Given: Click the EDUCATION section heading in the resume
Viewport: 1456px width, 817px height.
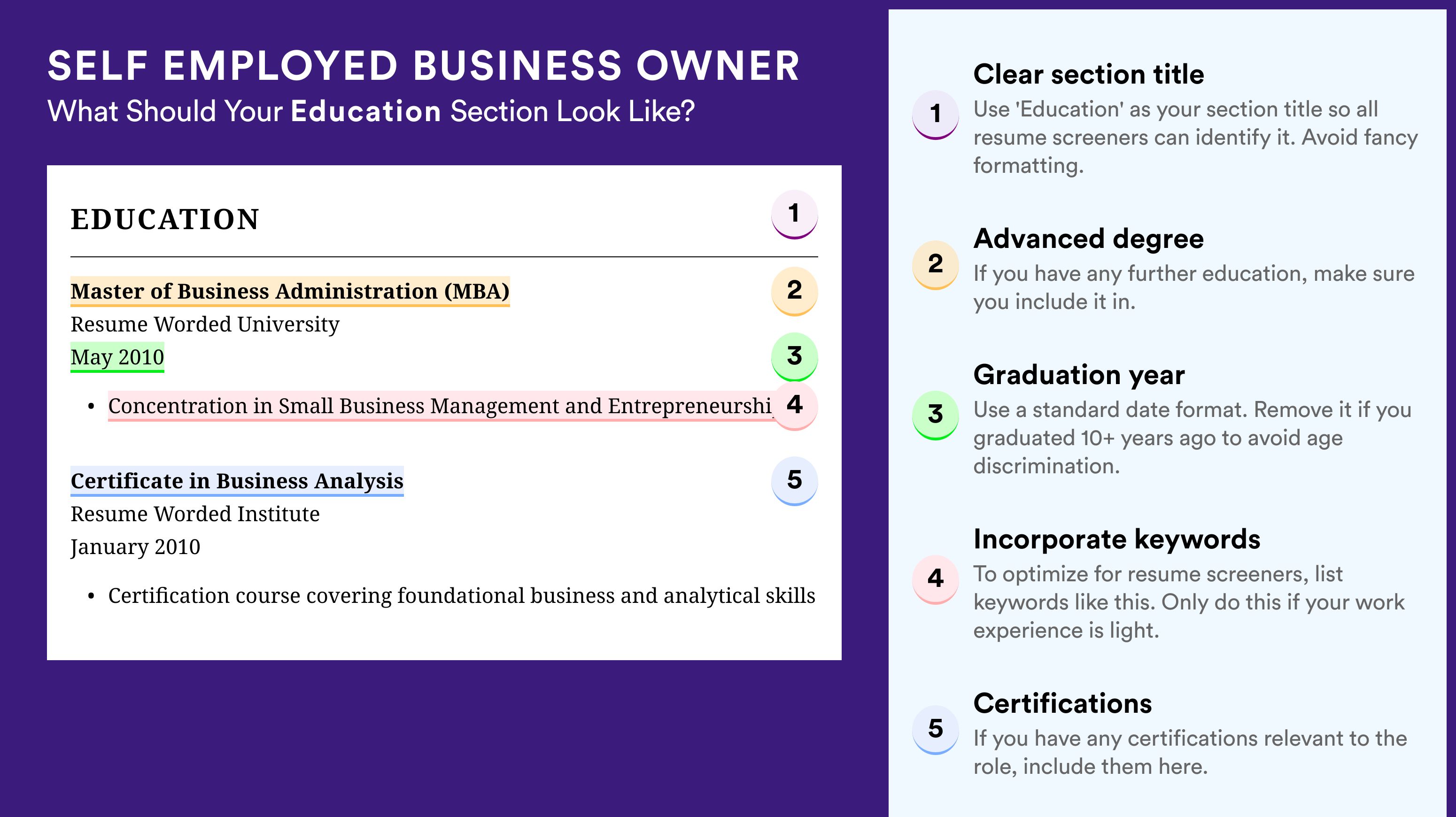Looking at the screenshot, I should pyautogui.click(x=164, y=219).
